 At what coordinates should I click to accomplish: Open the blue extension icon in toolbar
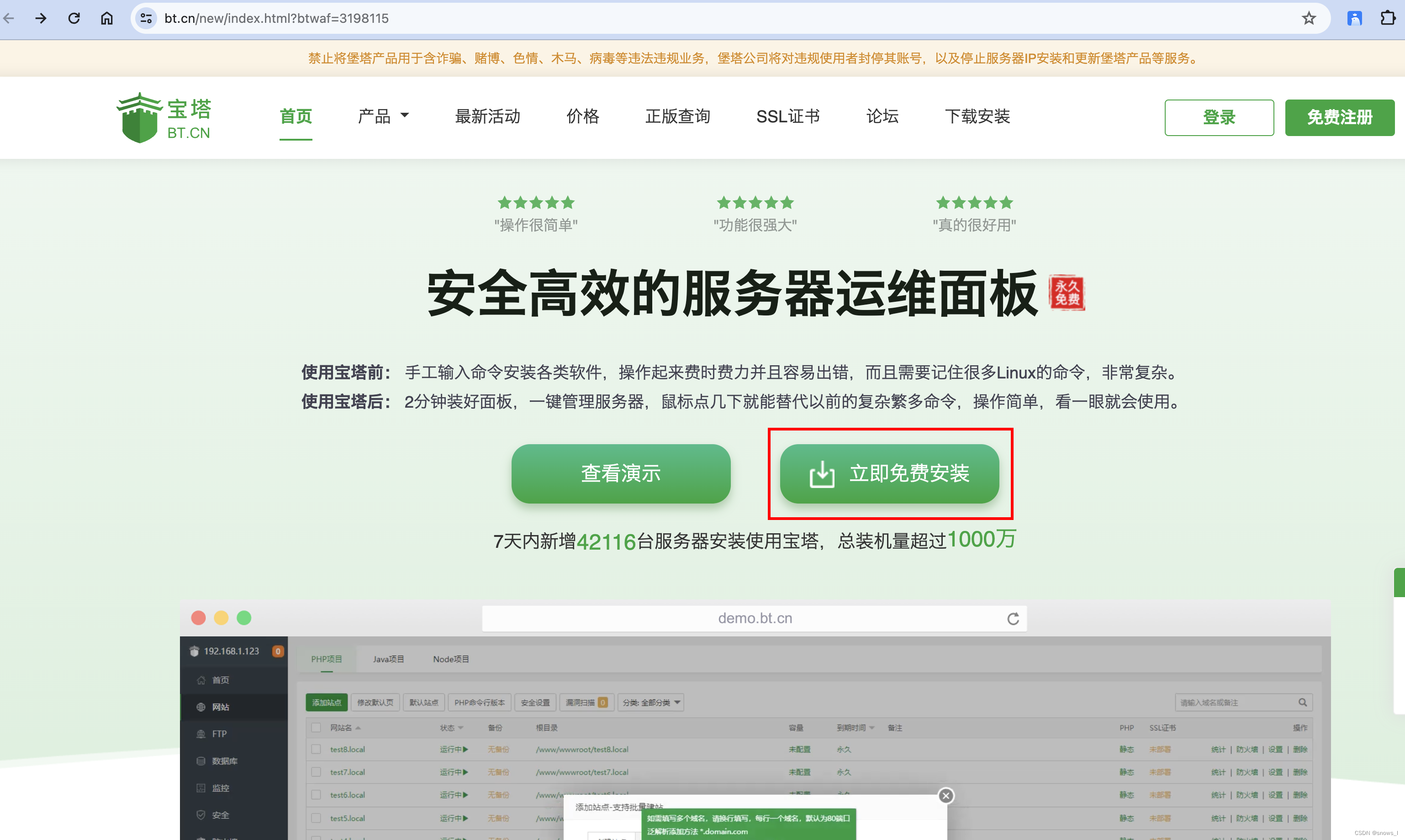(x=1354, y=18)
